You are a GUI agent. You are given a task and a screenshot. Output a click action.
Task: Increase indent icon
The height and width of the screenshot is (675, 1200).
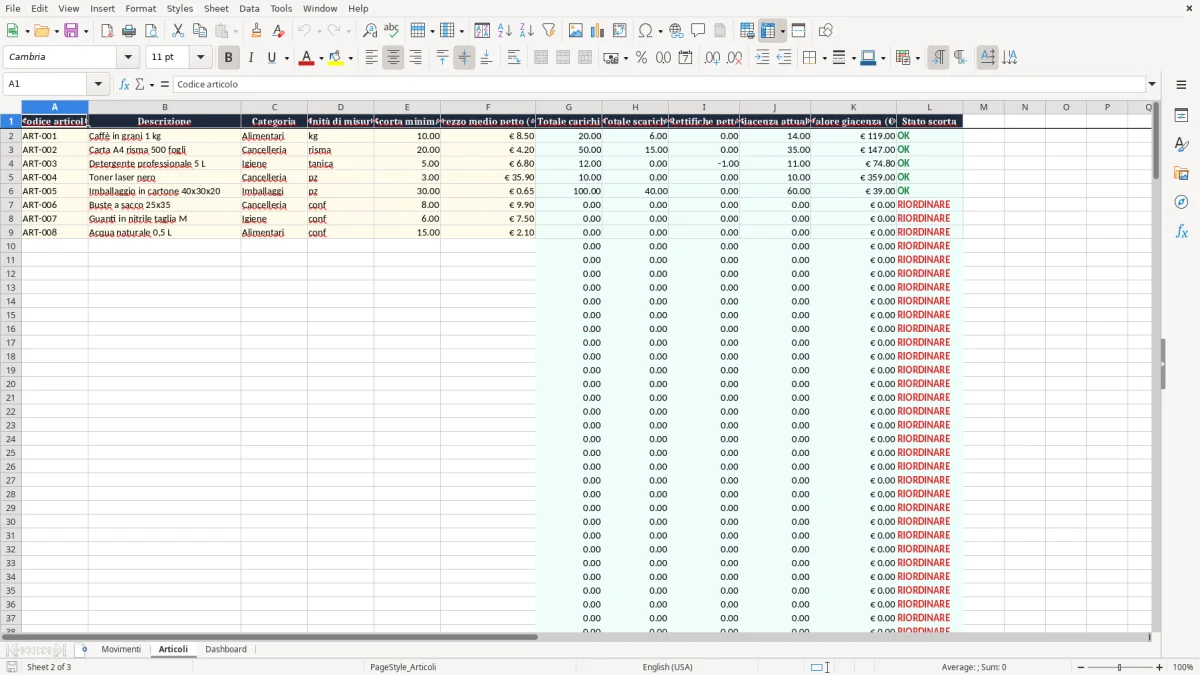coord(762,58)
